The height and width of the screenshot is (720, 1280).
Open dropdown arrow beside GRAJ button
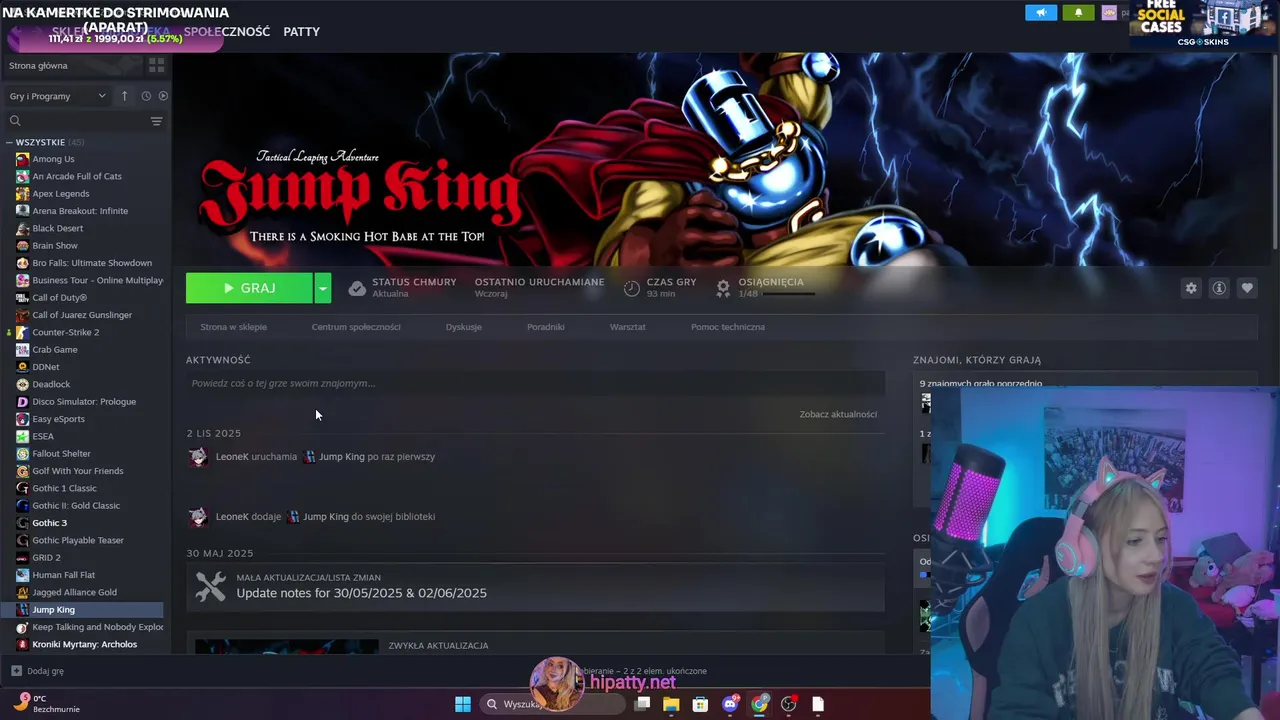coord(322,288)
